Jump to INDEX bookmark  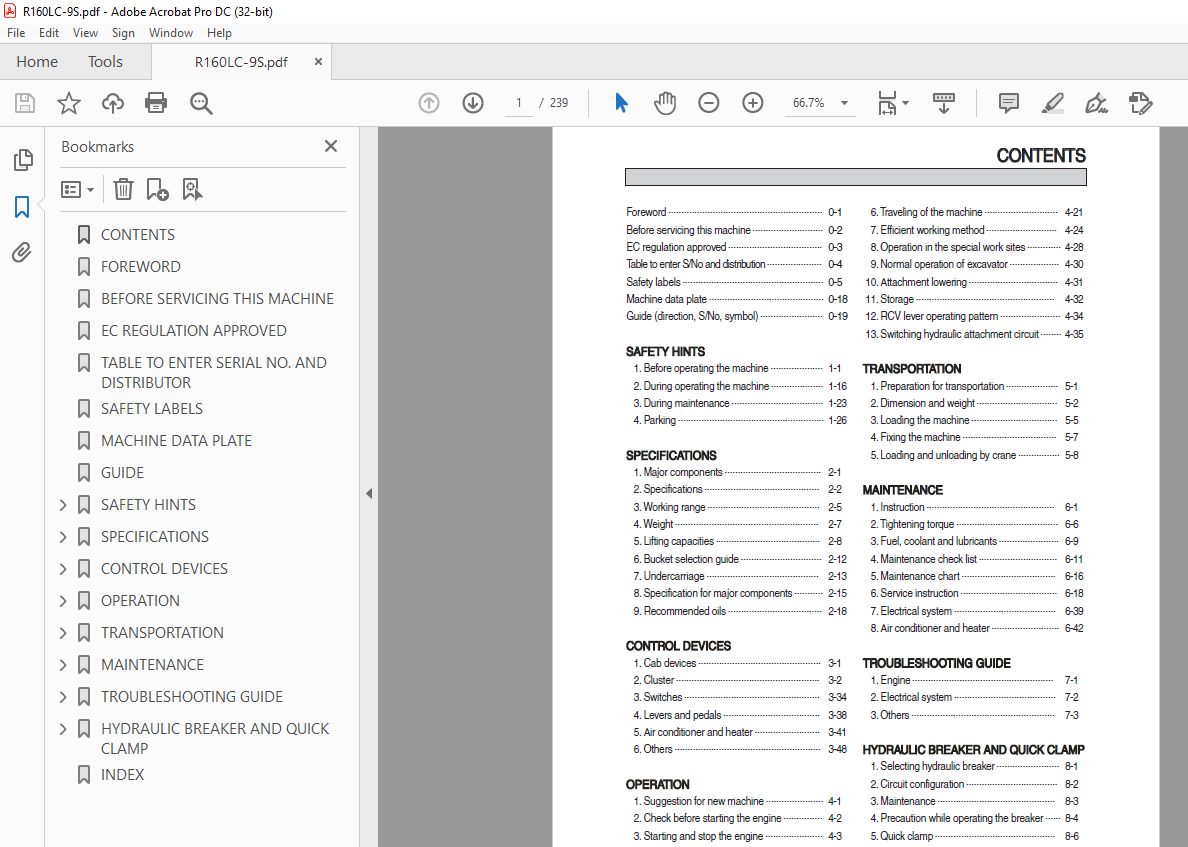(122, 774)
